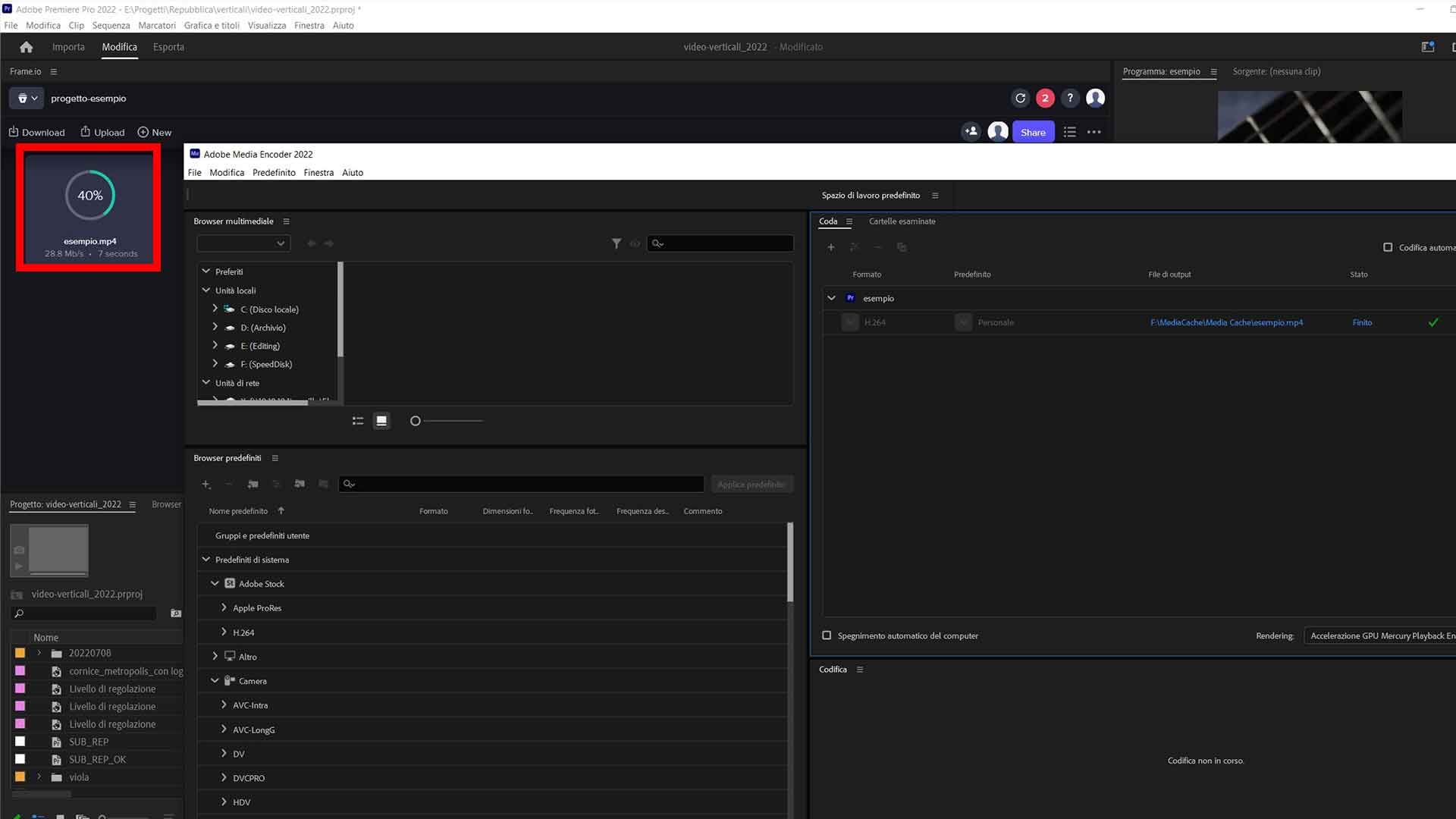
Task: Enable the Codifica automatica checkbox
Action: click(1389, 246)
